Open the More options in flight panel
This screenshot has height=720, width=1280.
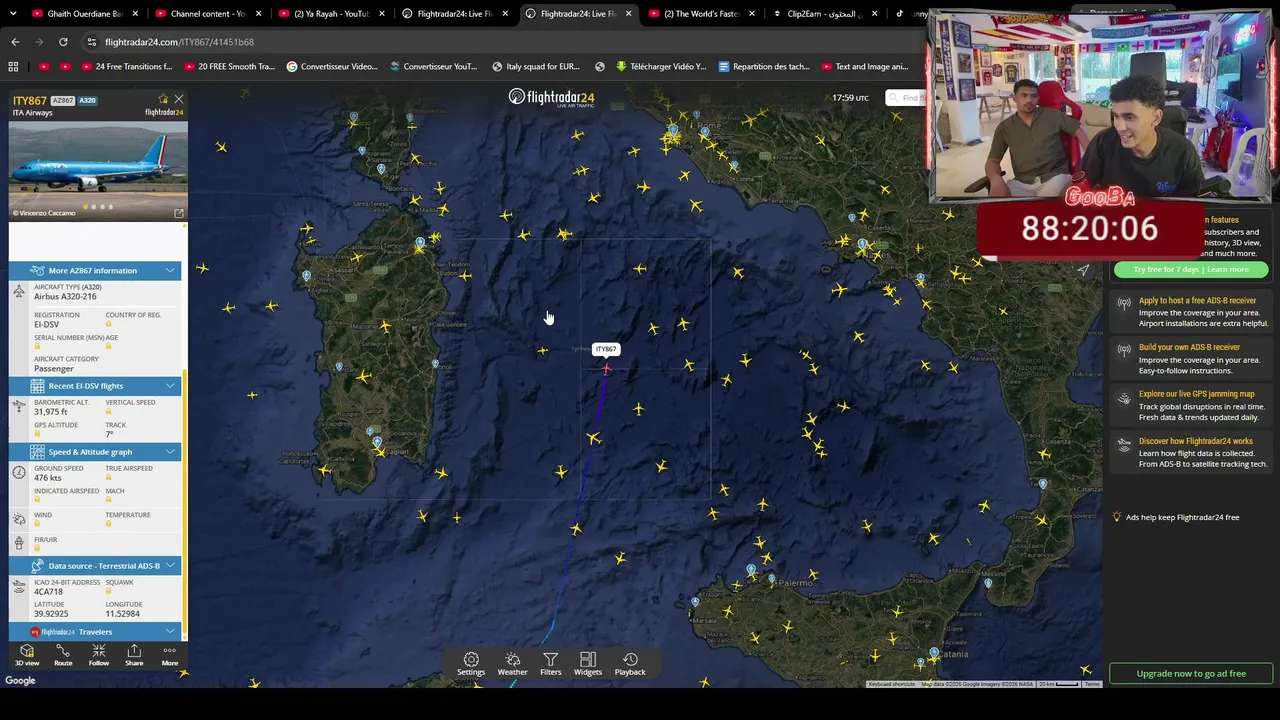[x=170, y=655]
